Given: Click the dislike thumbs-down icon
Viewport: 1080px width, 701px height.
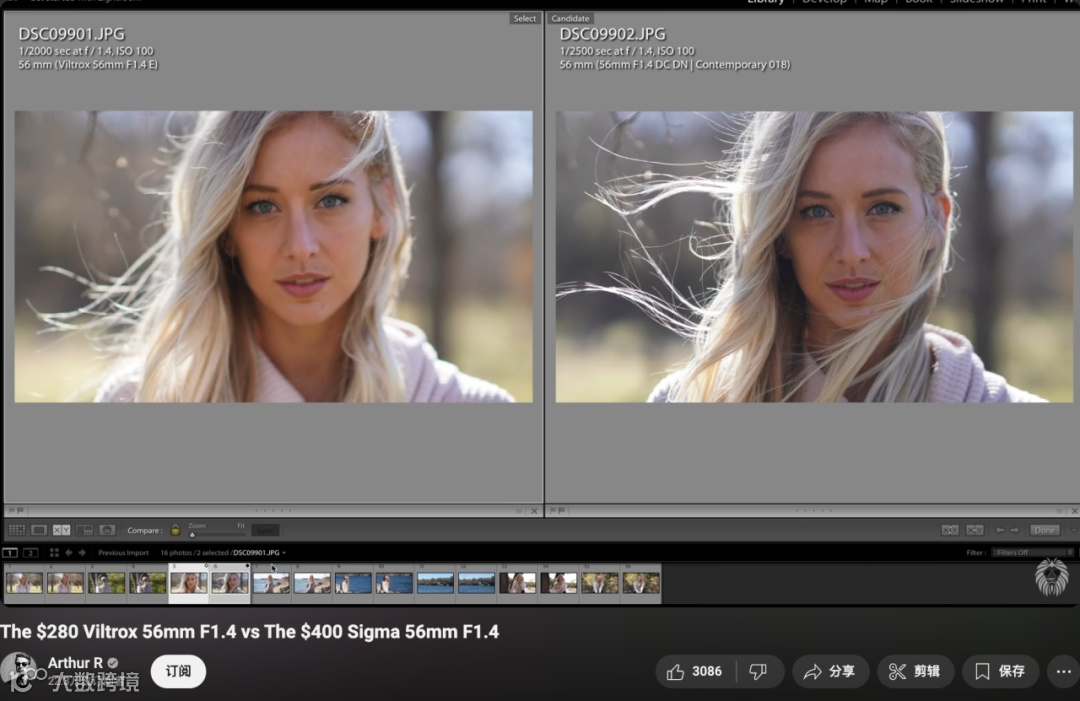Looking at the screenshot, I should point(758,671).
